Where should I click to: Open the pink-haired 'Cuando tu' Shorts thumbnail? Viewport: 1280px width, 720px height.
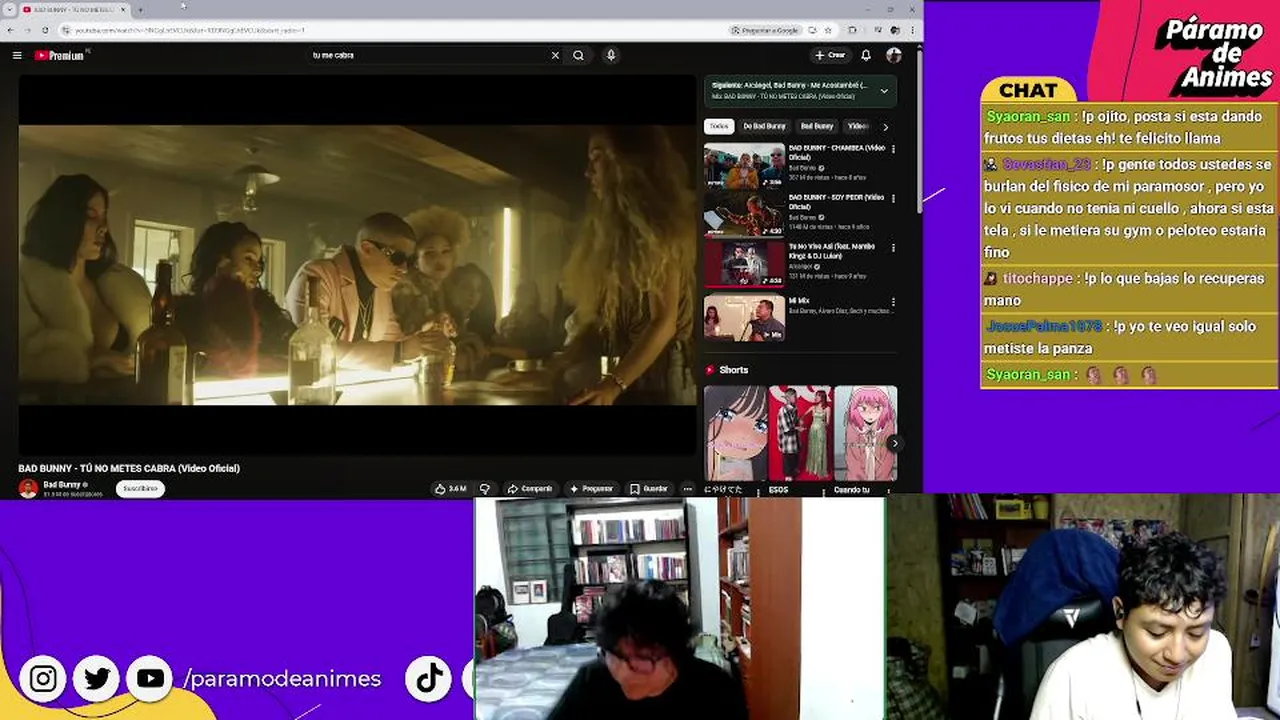866,433
